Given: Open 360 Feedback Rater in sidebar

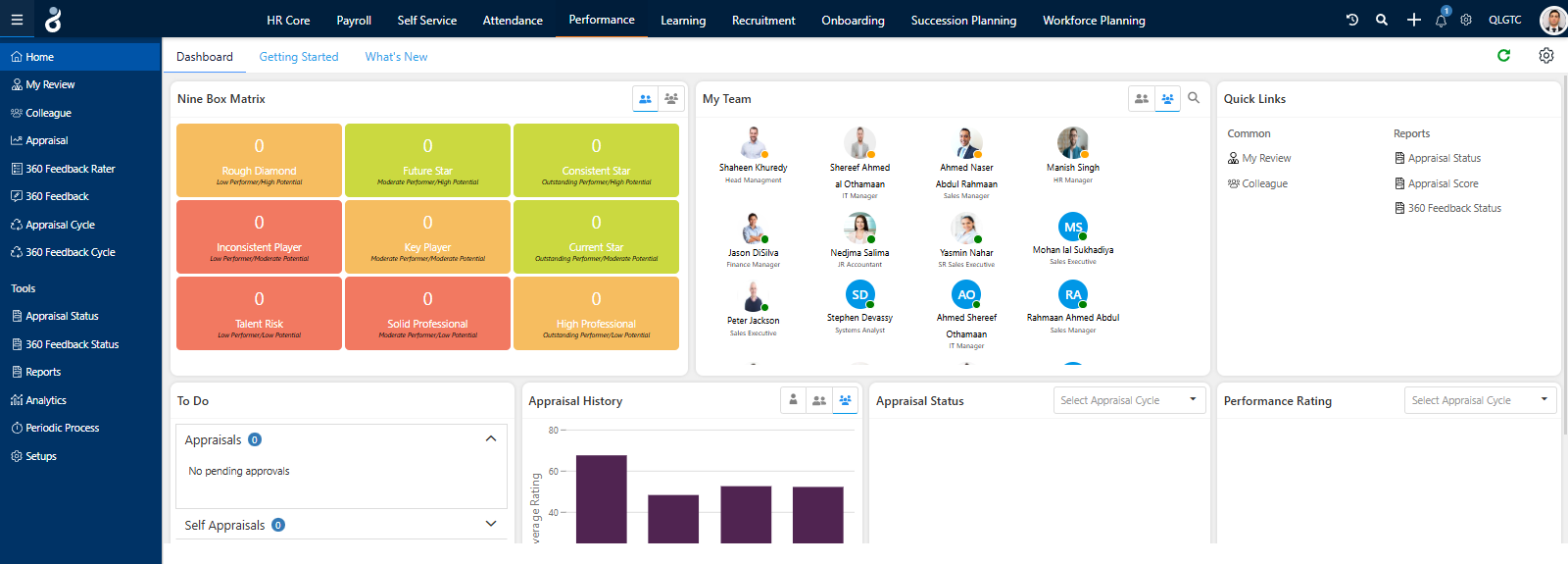Looking at the screenshot, I should coord(80,169).
